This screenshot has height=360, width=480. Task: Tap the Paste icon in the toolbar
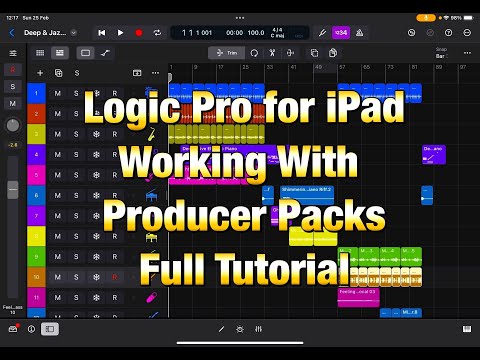(333, 53)
